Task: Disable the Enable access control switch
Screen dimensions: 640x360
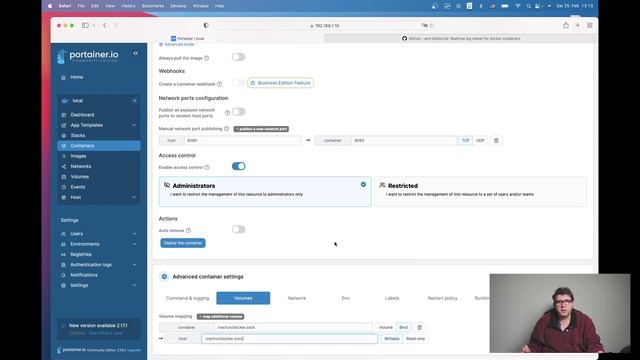Action: [238, 166]
